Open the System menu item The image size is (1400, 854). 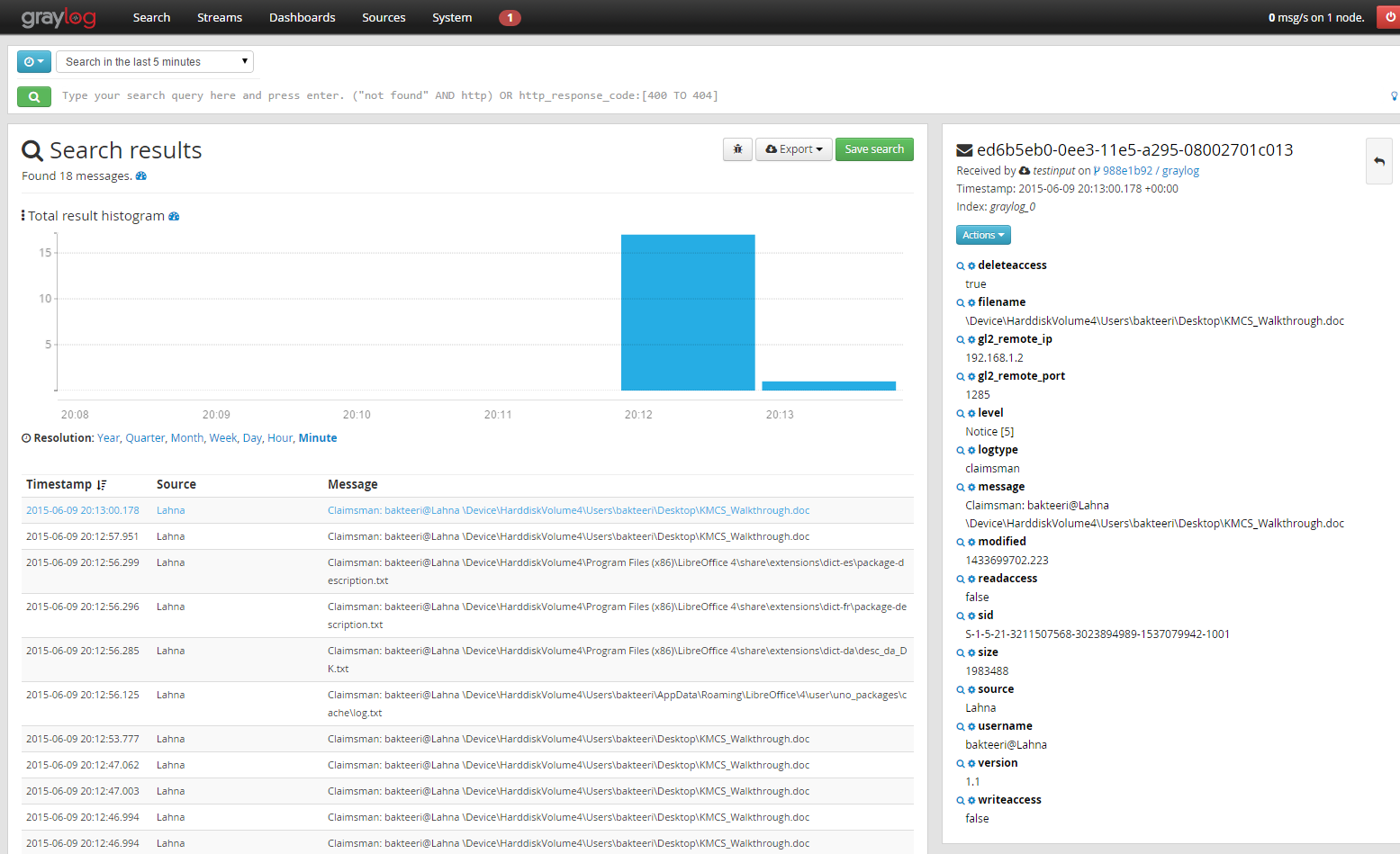[x=452, y=17]
